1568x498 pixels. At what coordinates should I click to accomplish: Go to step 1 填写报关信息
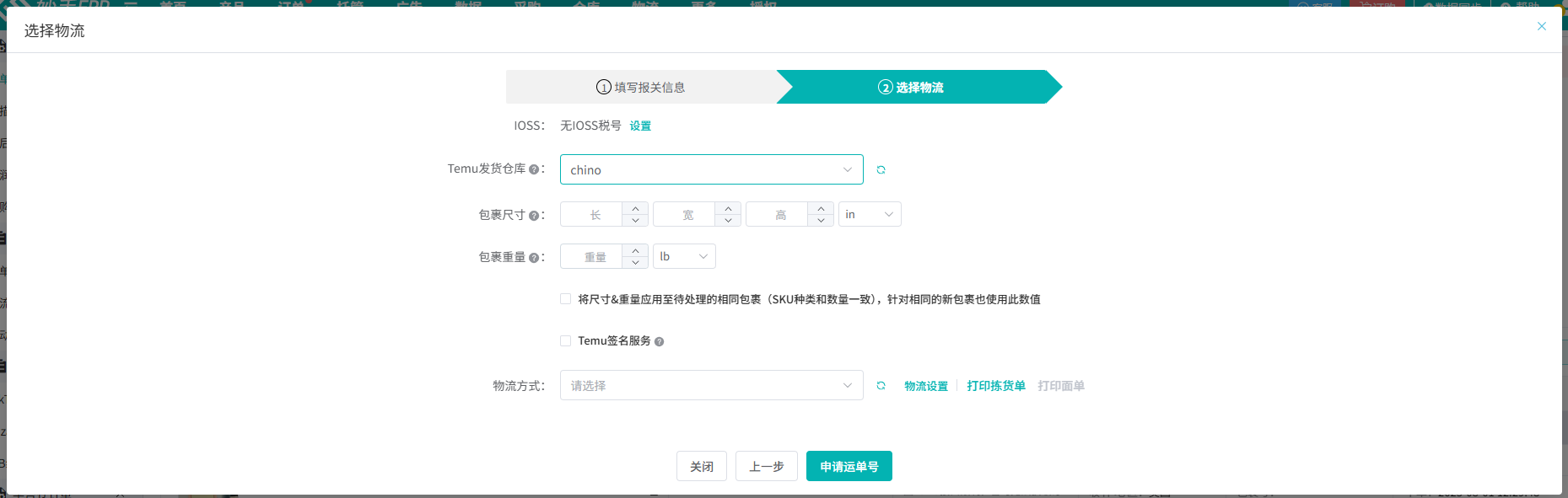(x=641, y=87)
